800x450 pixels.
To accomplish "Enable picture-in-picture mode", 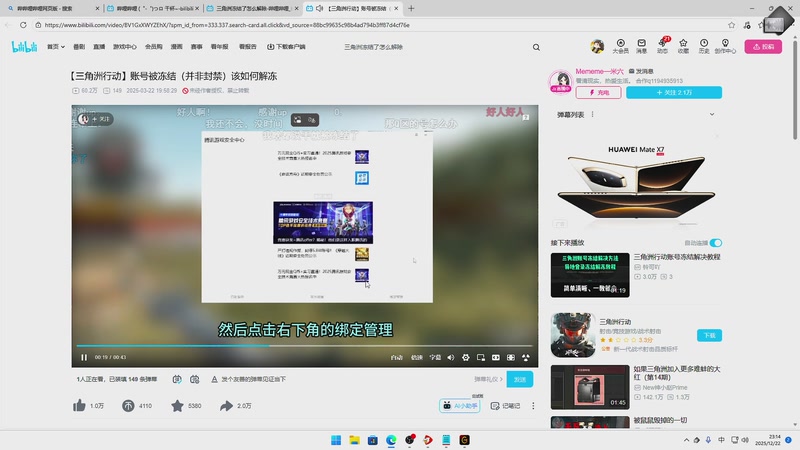I will (481, 357).
